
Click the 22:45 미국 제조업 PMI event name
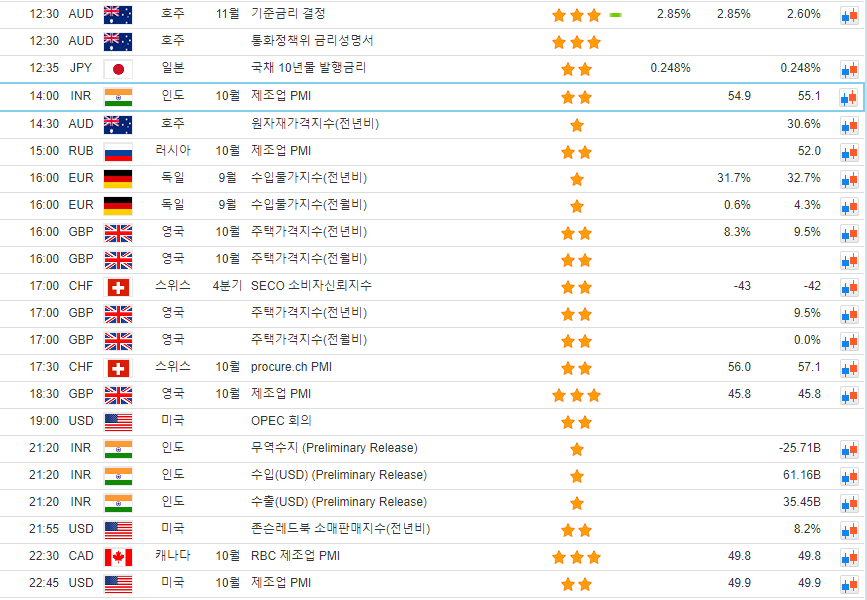click(280, 583)
